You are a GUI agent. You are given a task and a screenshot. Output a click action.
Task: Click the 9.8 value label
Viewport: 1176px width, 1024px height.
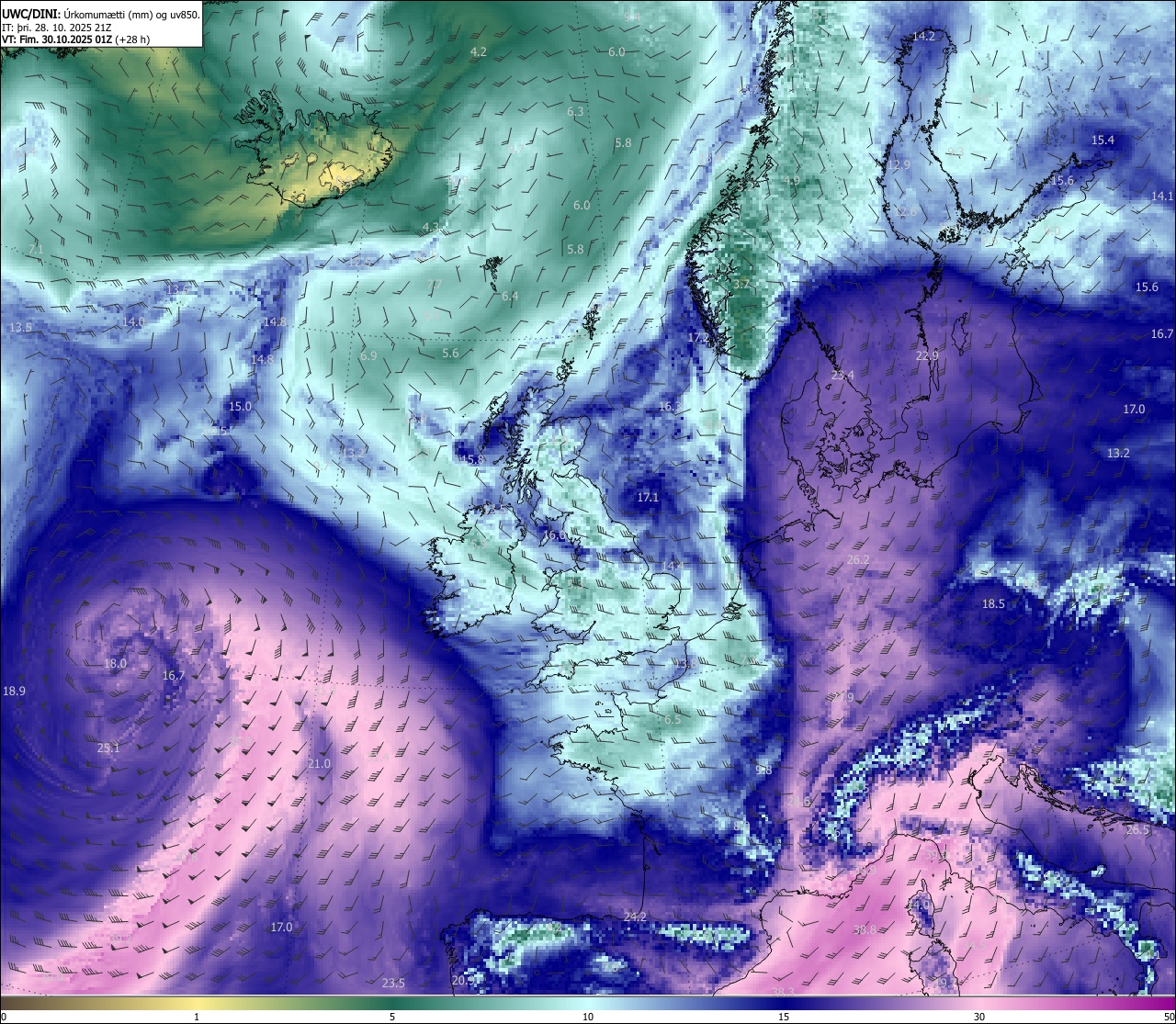click(x=763, y=770)
